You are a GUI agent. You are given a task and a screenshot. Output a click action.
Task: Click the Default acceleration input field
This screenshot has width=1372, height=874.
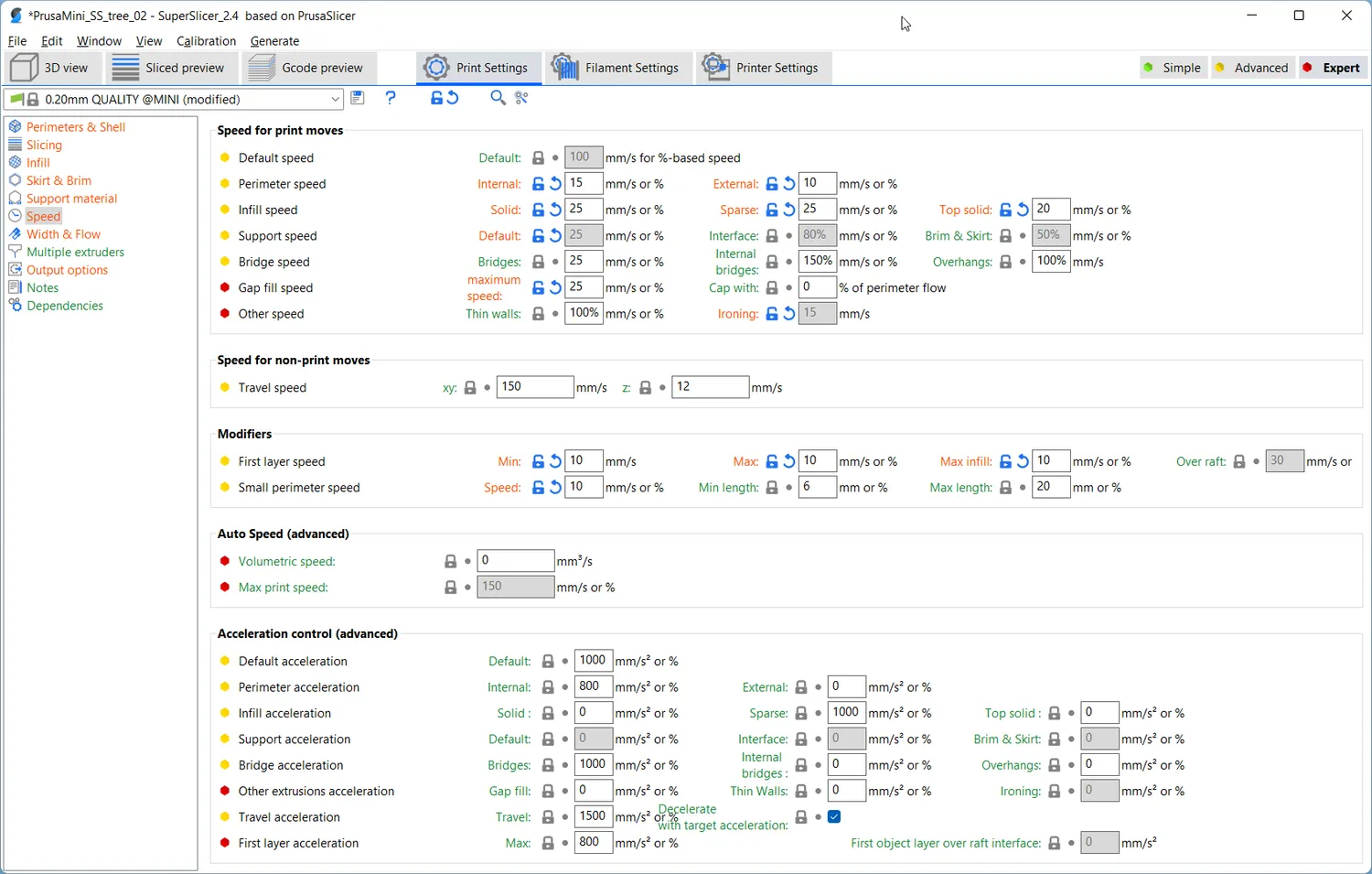click(593, 660)
